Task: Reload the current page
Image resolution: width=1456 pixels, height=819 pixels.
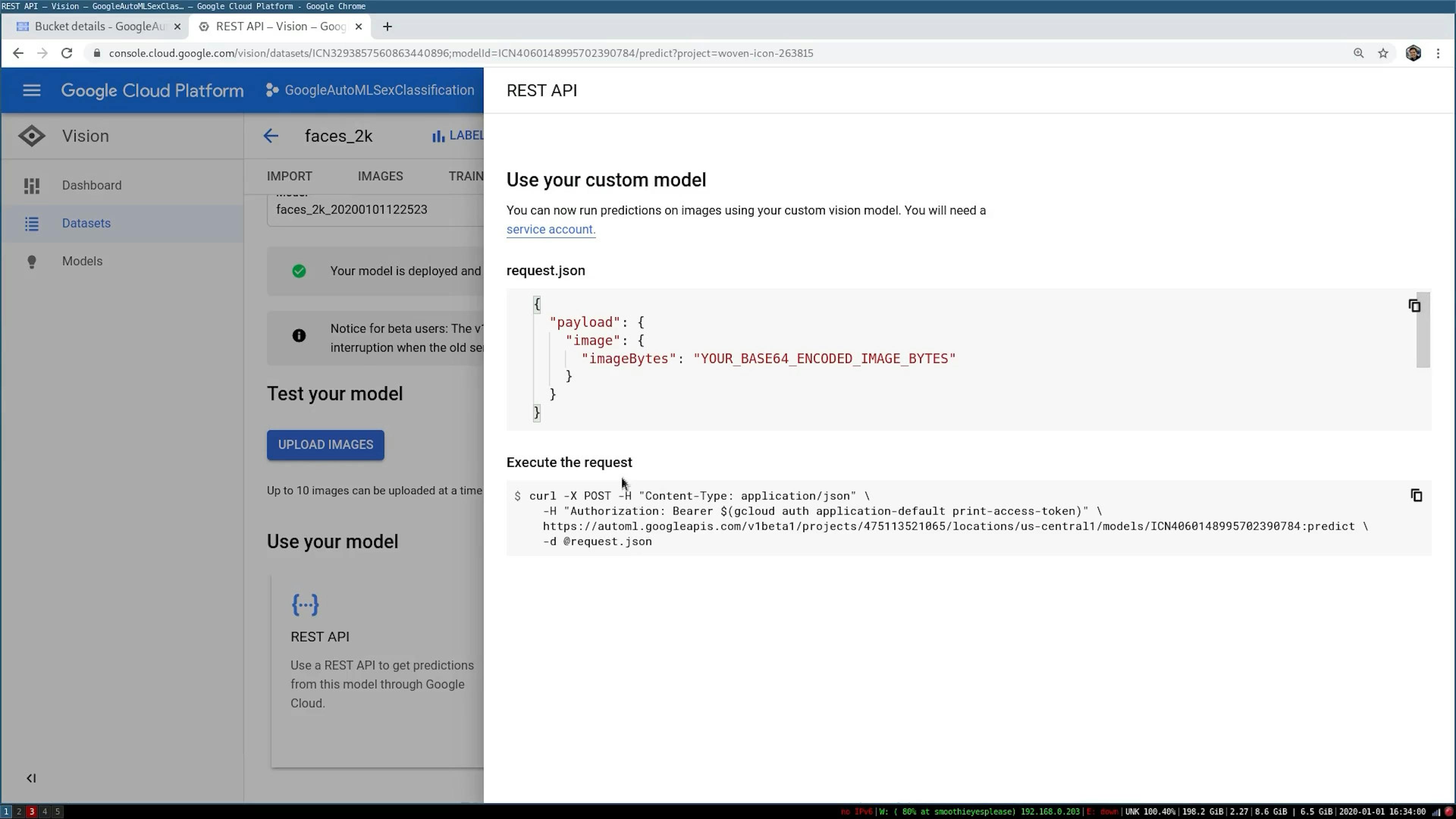Action: (x=67, y=53)
